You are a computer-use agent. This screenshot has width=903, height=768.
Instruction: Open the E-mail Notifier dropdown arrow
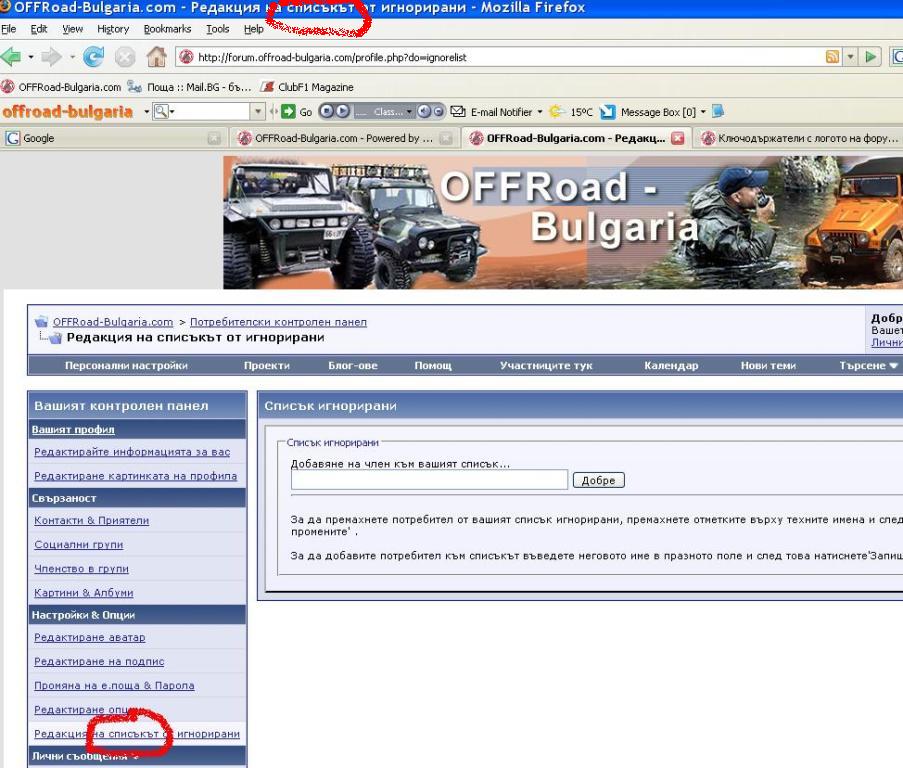[540, 112]
